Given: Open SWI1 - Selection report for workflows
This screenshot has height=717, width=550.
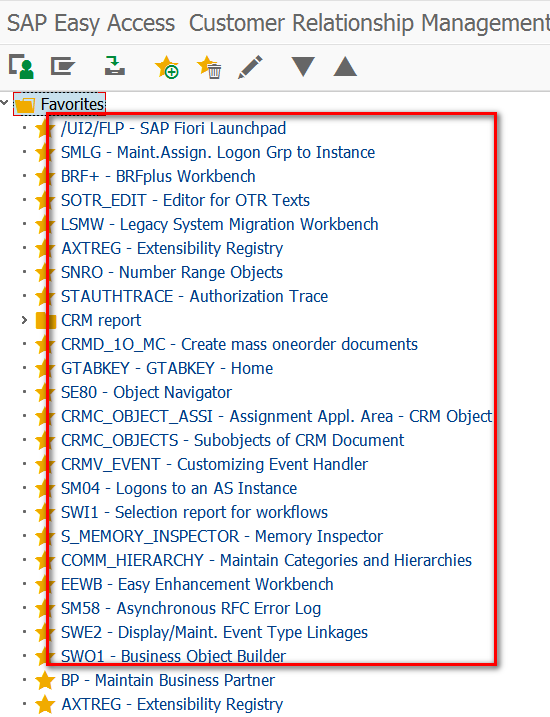Looking at the screenshot, I should (x=194, y=513).
